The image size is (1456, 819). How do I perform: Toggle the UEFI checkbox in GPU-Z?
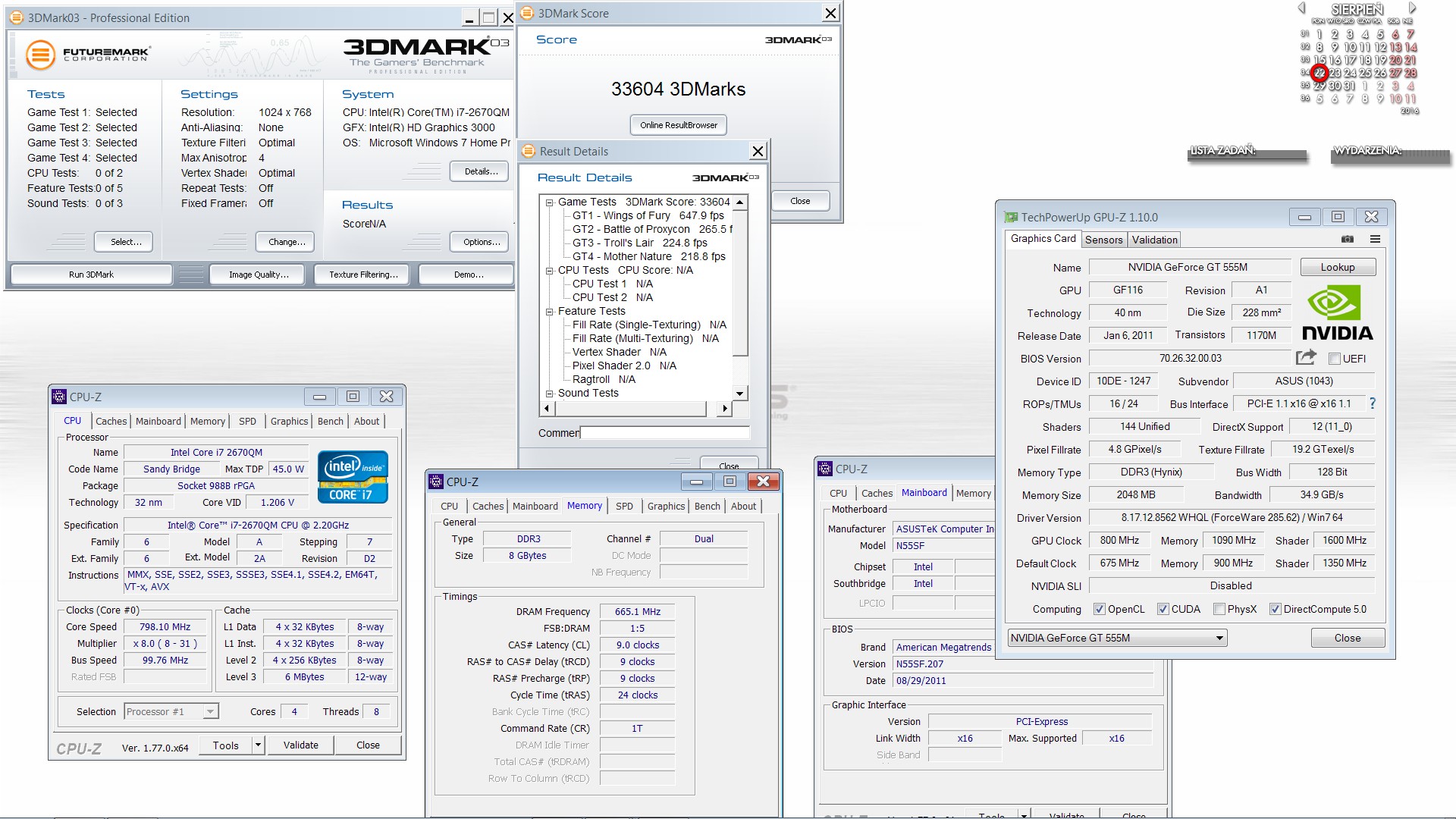tap(1334, 359)
